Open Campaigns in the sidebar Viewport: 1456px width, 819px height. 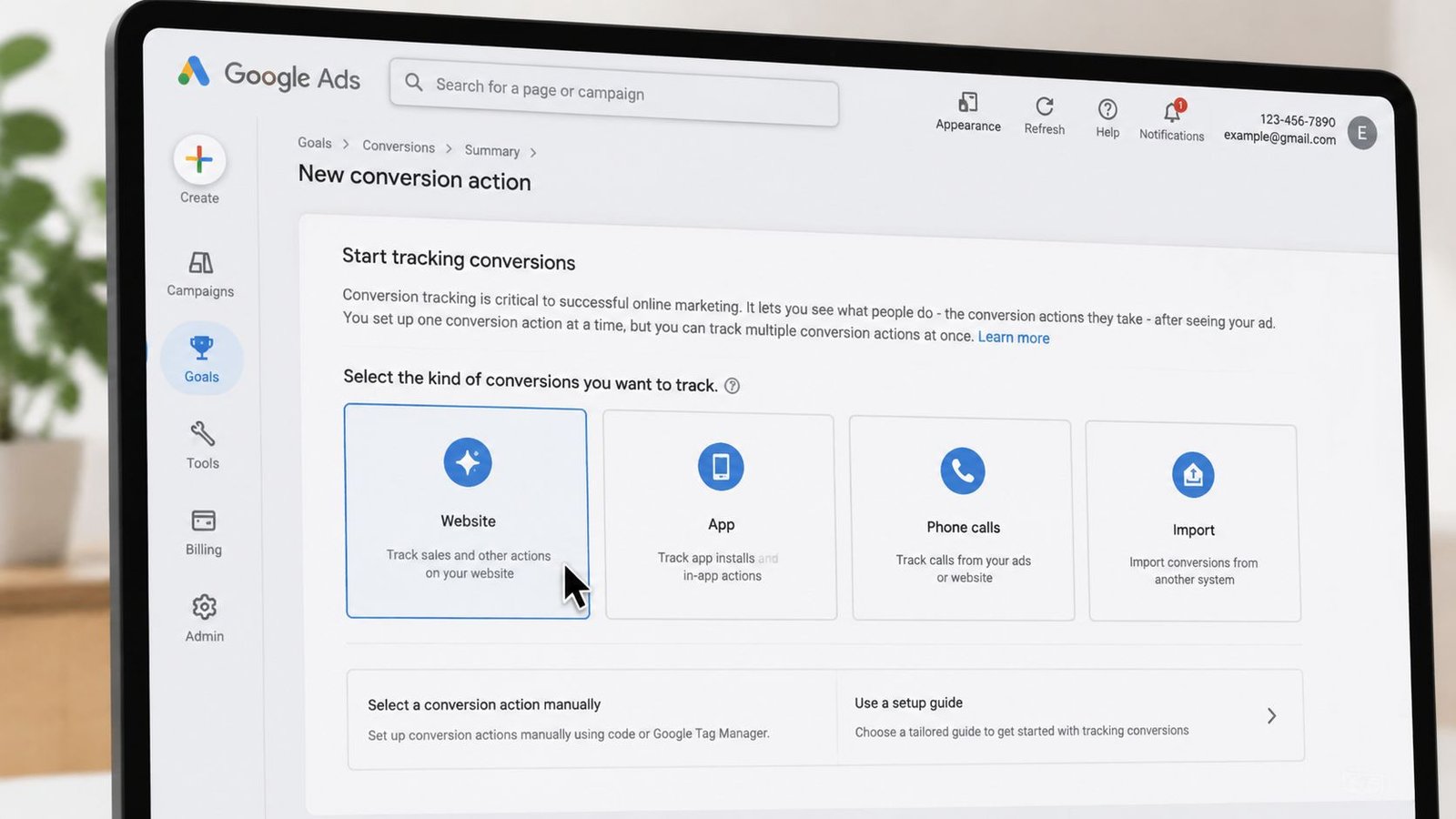pyautogui.click(x=200, y=275)
